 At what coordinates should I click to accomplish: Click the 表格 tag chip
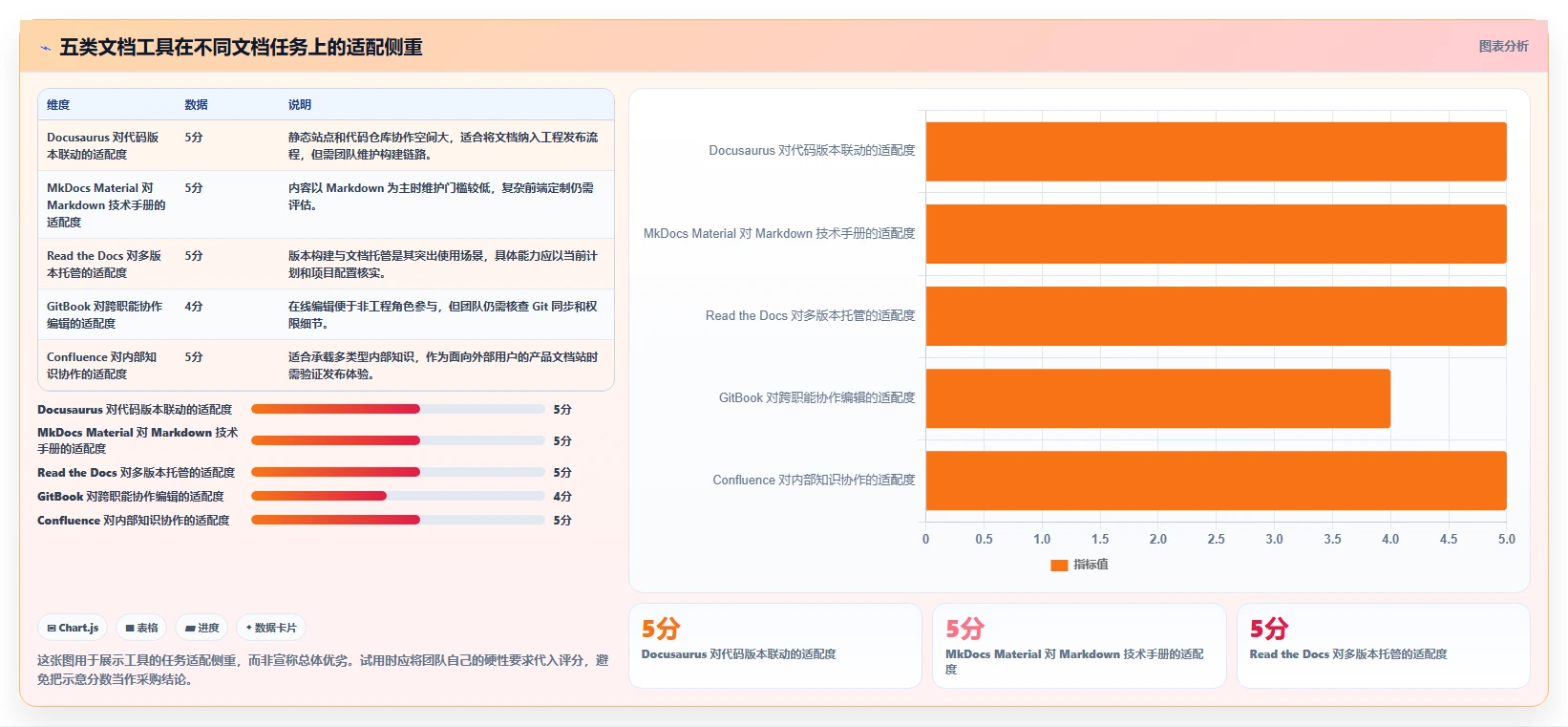141,628
